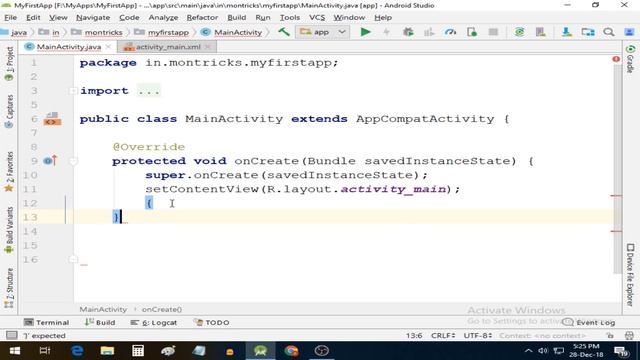
Task: Open the TODO tool window
Action: (x=211, y=322)
